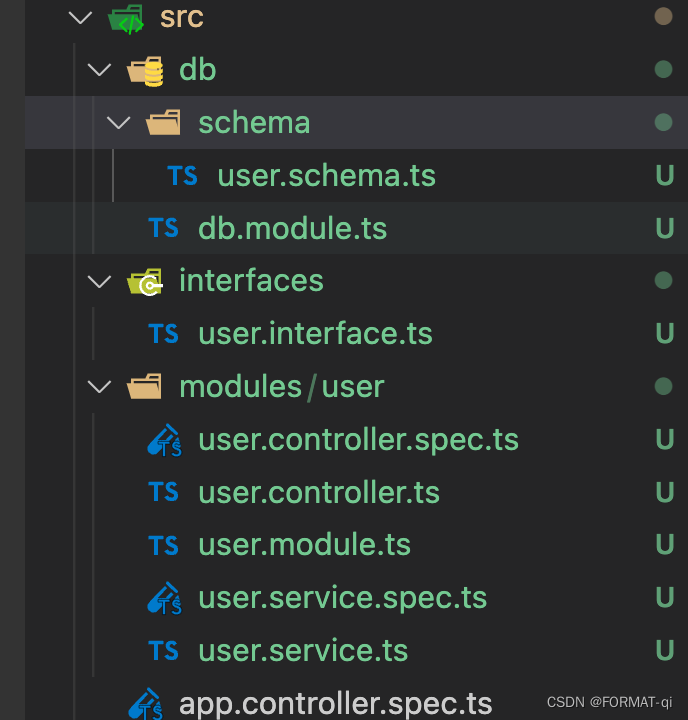Select the schema folder name
This screenshot has height=720, width=688.
pos(254,123)
